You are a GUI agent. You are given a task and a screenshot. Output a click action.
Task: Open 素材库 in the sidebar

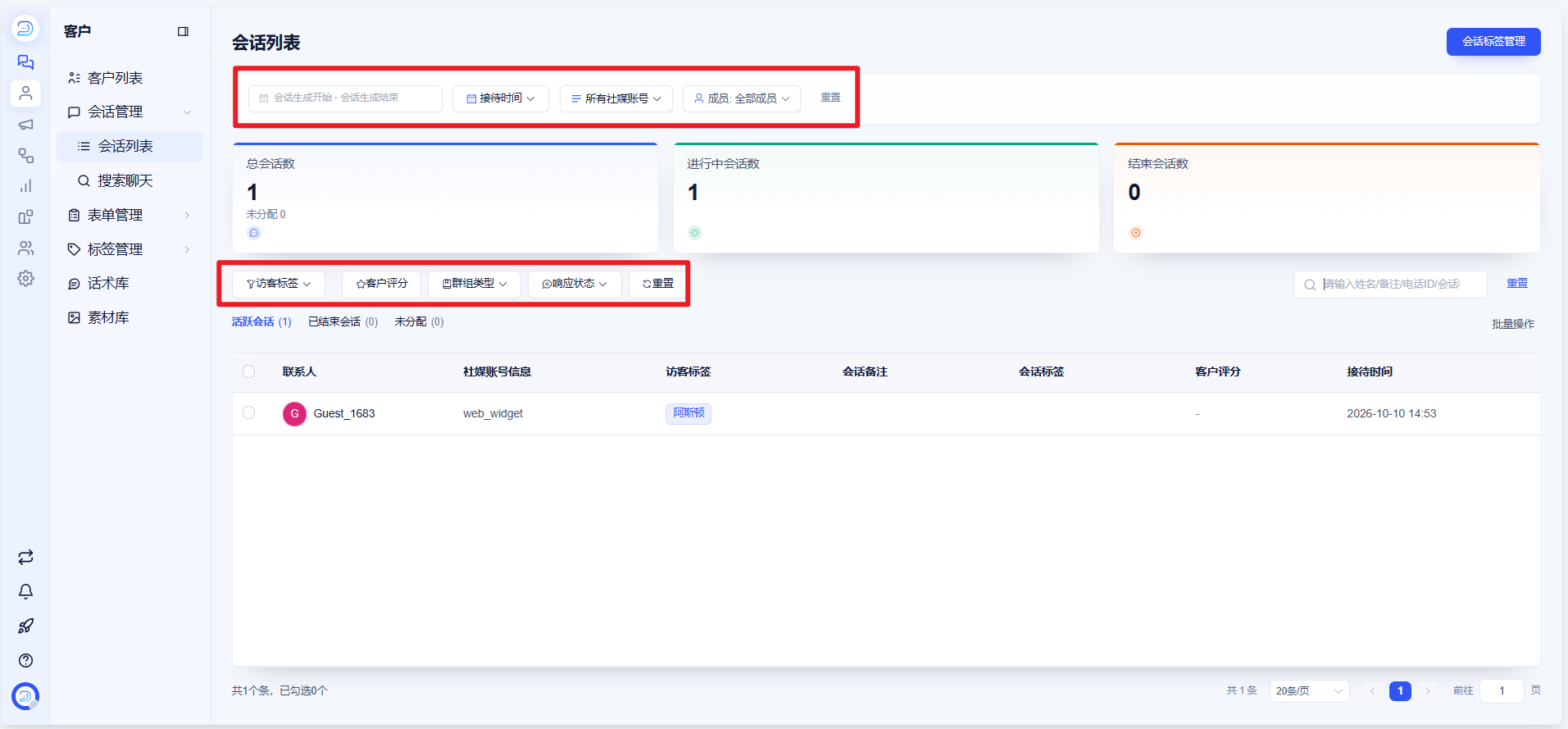click(x=130, y=318)
